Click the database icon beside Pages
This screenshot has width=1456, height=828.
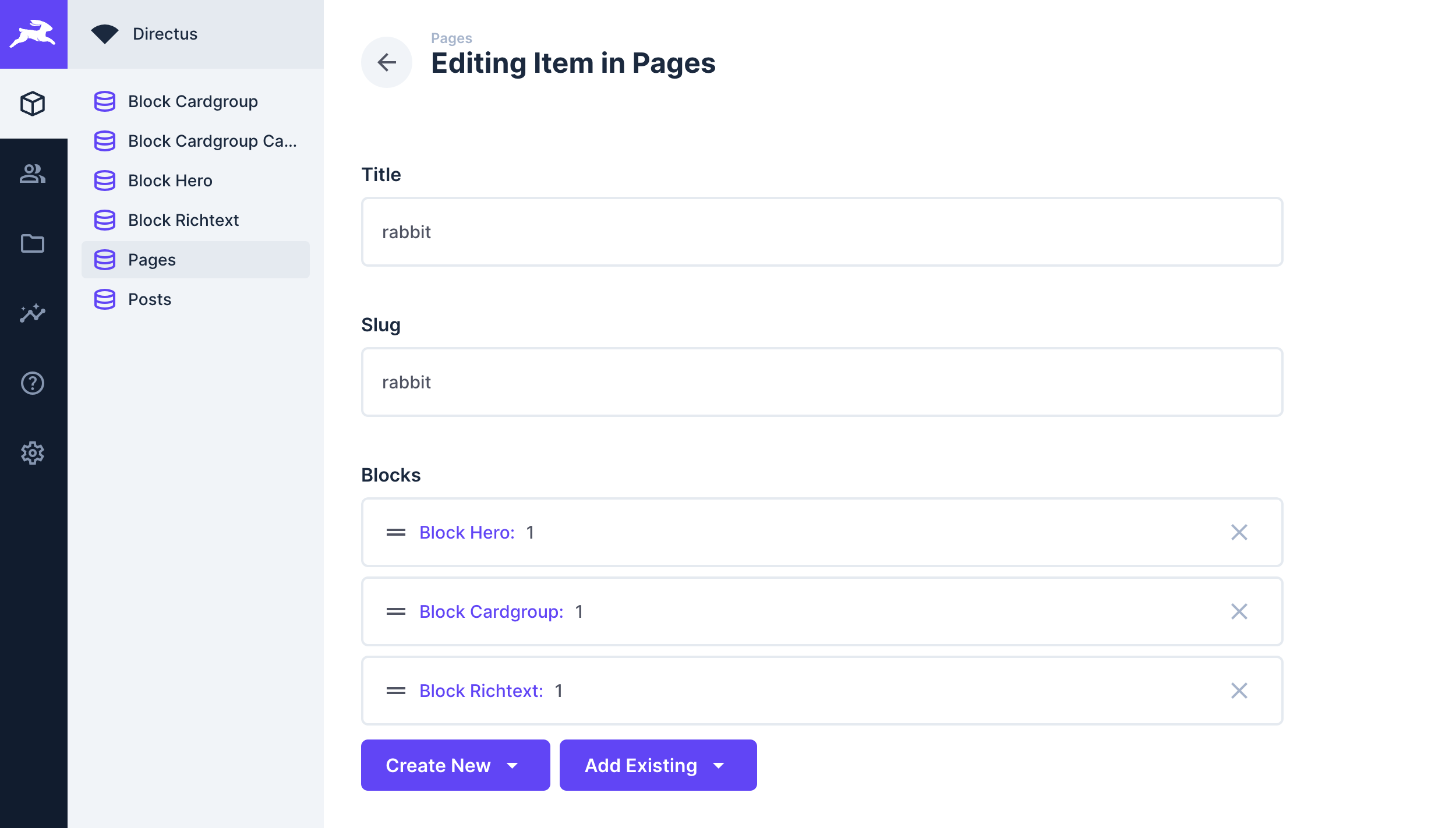[x=105, y=260]
